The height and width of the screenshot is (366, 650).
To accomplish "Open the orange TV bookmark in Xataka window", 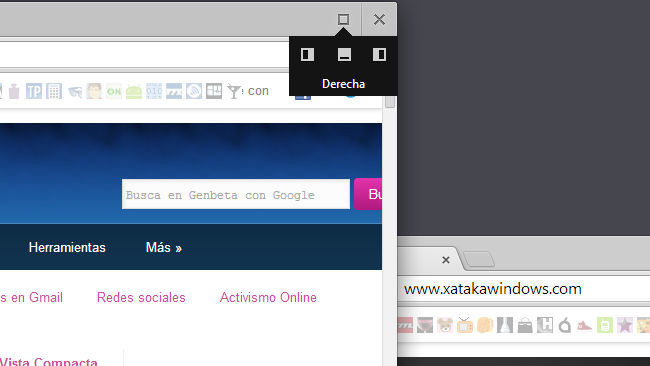I will (x=465, y=325).
